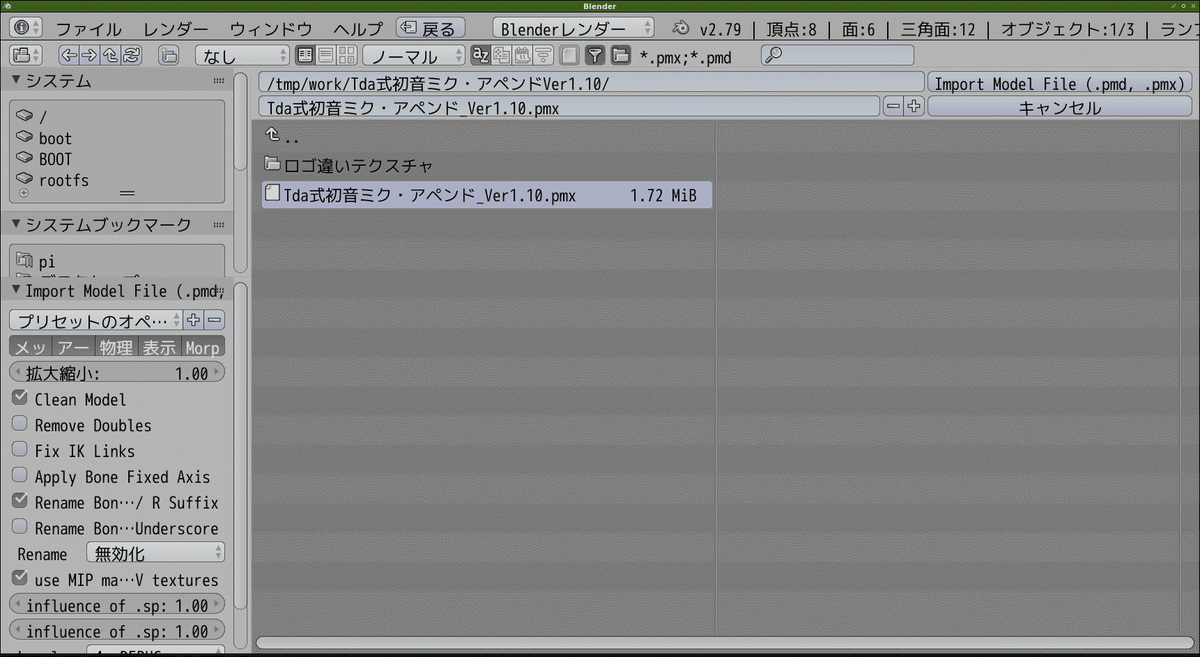This screenshot has width=1200, height=657.
Task: Create a new directory icon
Action: tap(169, 56)
